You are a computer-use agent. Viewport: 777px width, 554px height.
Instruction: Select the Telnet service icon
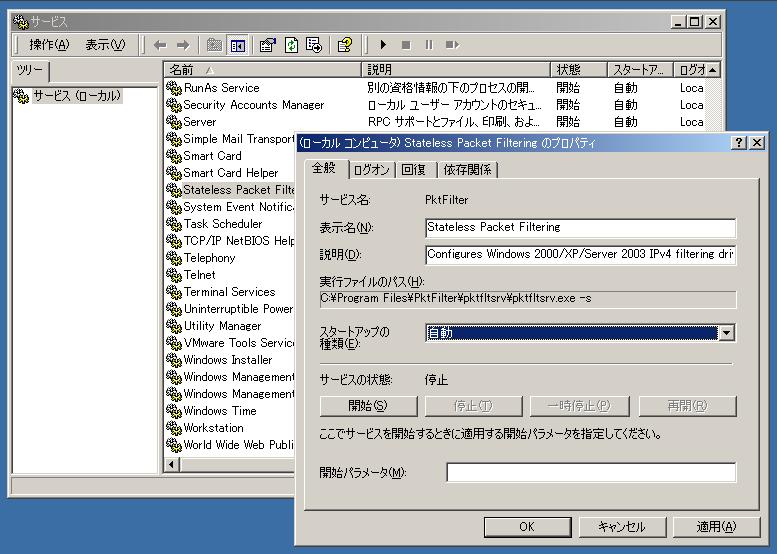pyautogui.click(x=174, y=275)
